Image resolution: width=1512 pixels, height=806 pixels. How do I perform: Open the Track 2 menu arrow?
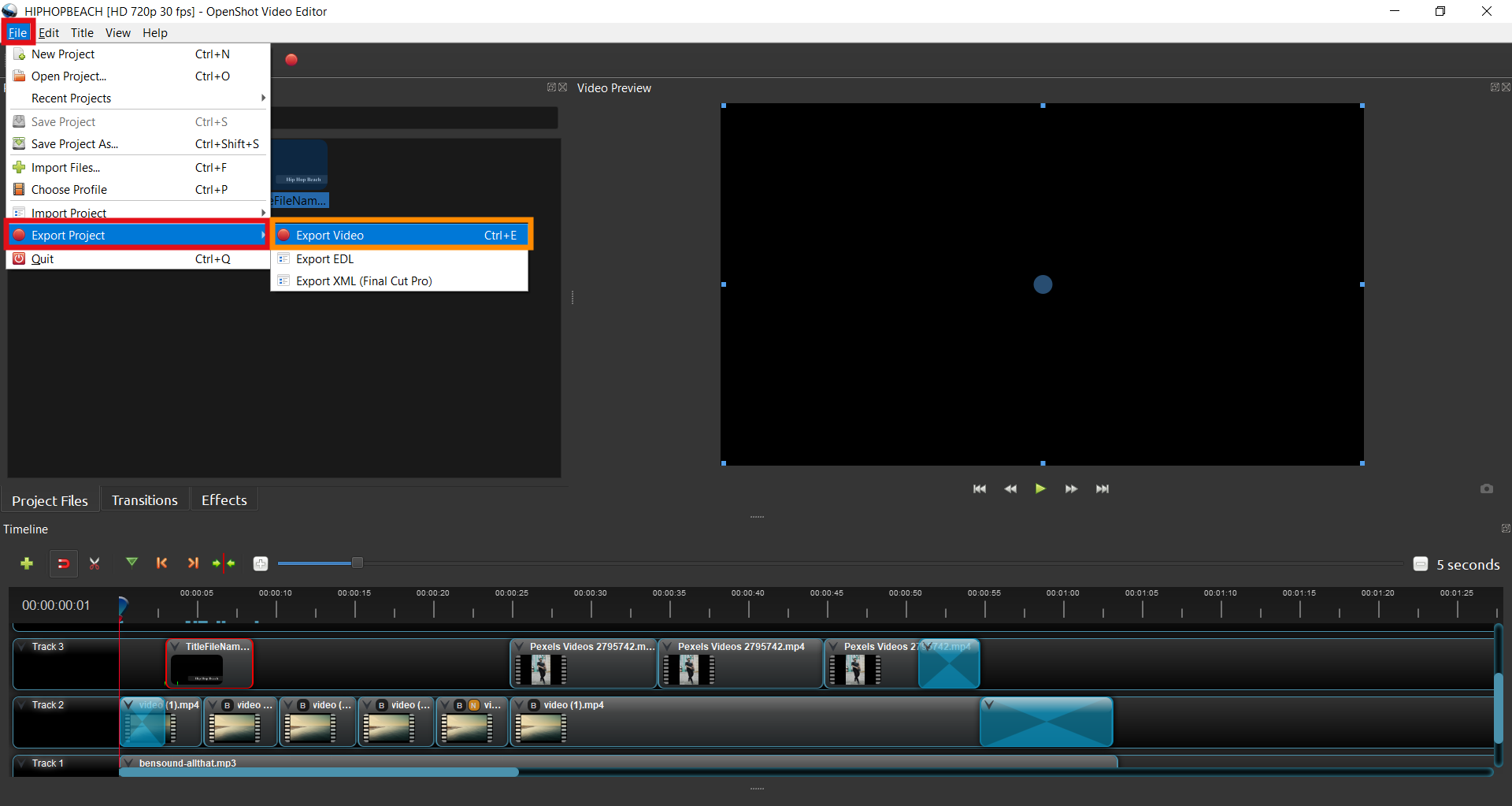22,705
